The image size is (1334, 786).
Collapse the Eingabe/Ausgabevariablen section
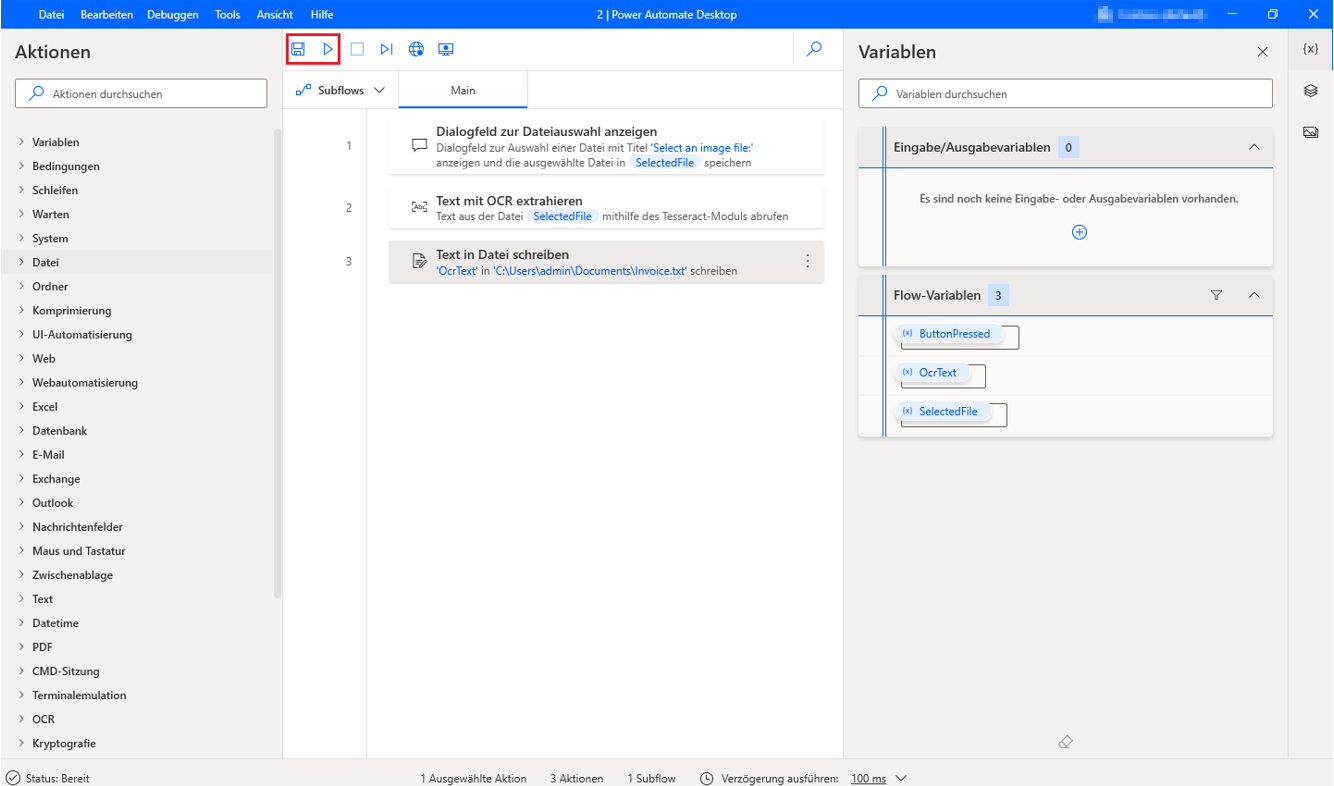click(x=1254, y=147)
